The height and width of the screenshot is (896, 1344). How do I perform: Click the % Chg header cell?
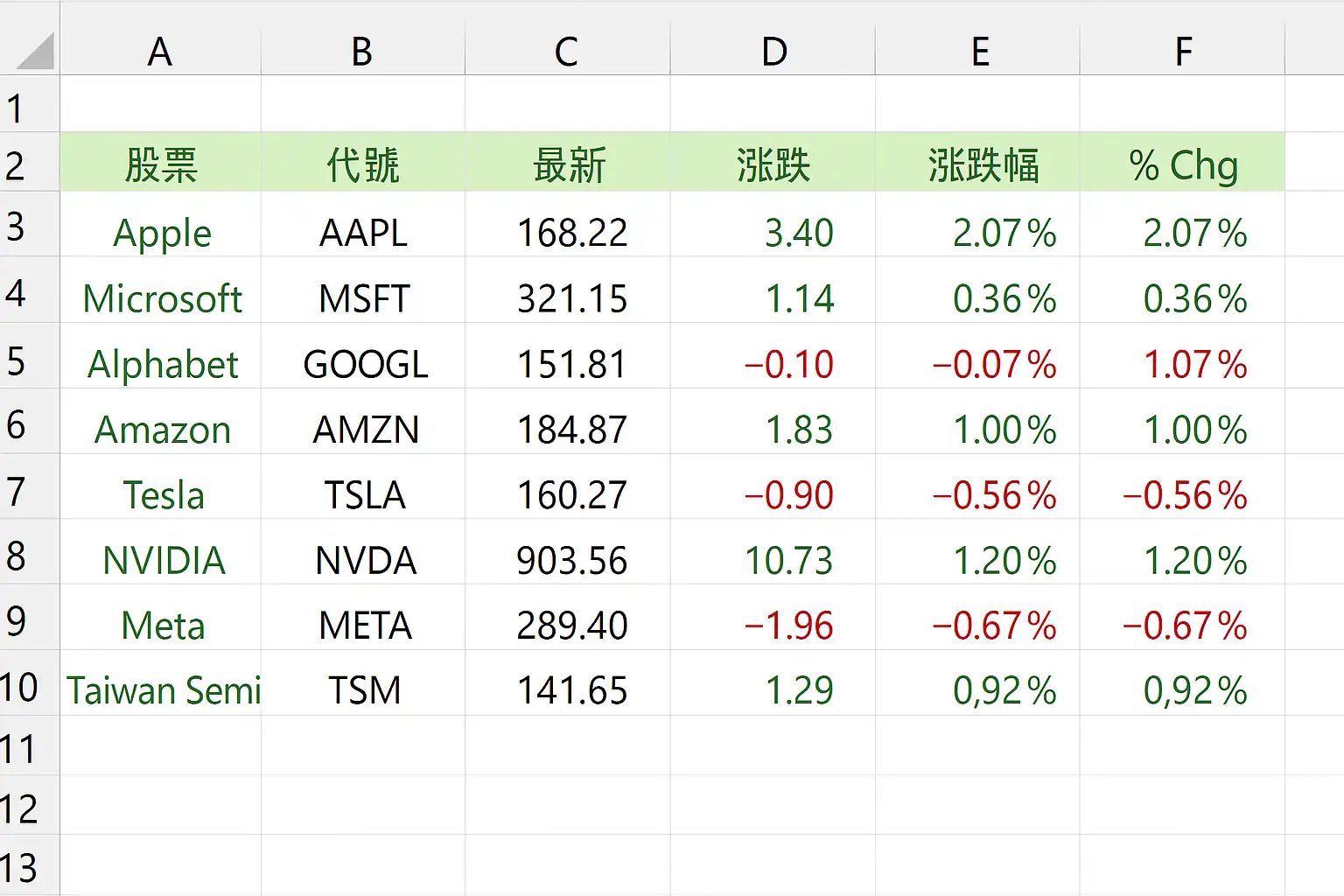pyautogui.click(x=1182, y=164)
